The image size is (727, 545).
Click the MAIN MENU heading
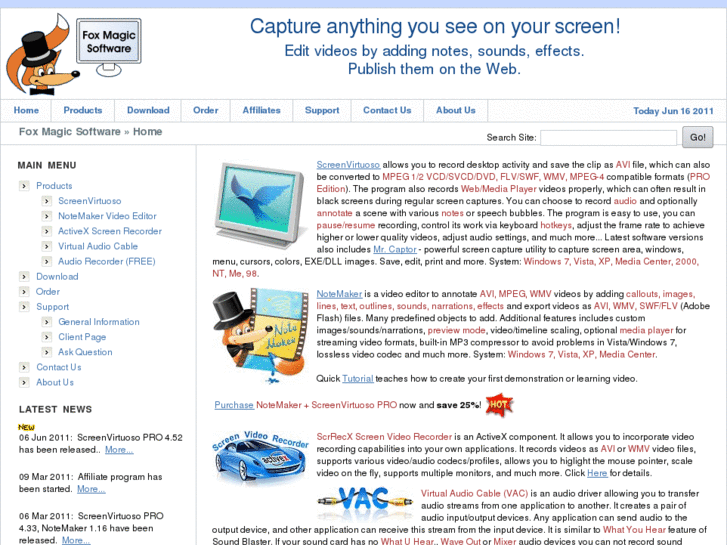(47, 165)
